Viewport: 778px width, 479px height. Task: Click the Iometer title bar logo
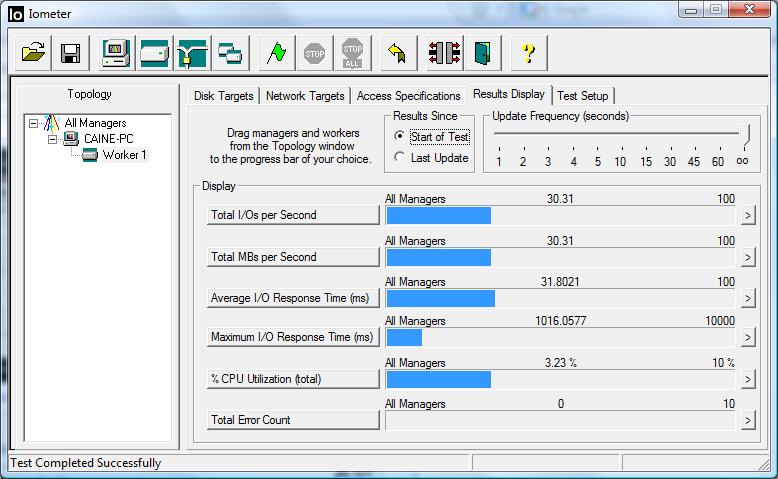click(x=16, y=14)
